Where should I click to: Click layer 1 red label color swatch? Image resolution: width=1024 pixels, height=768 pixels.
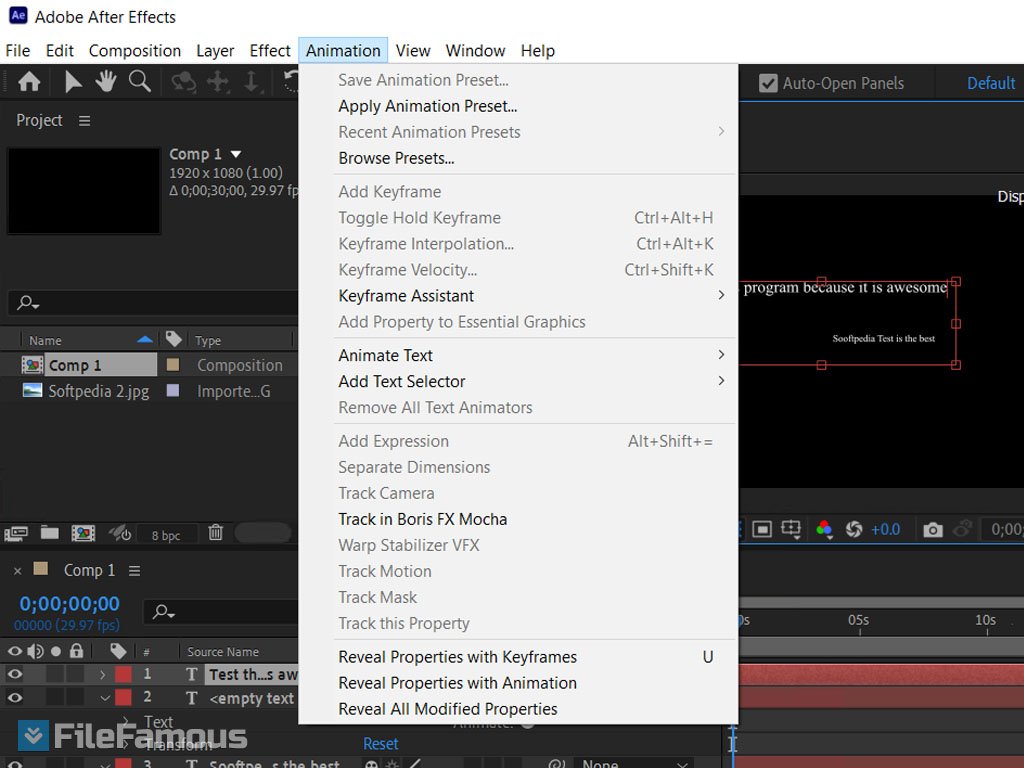click(123, 674)
